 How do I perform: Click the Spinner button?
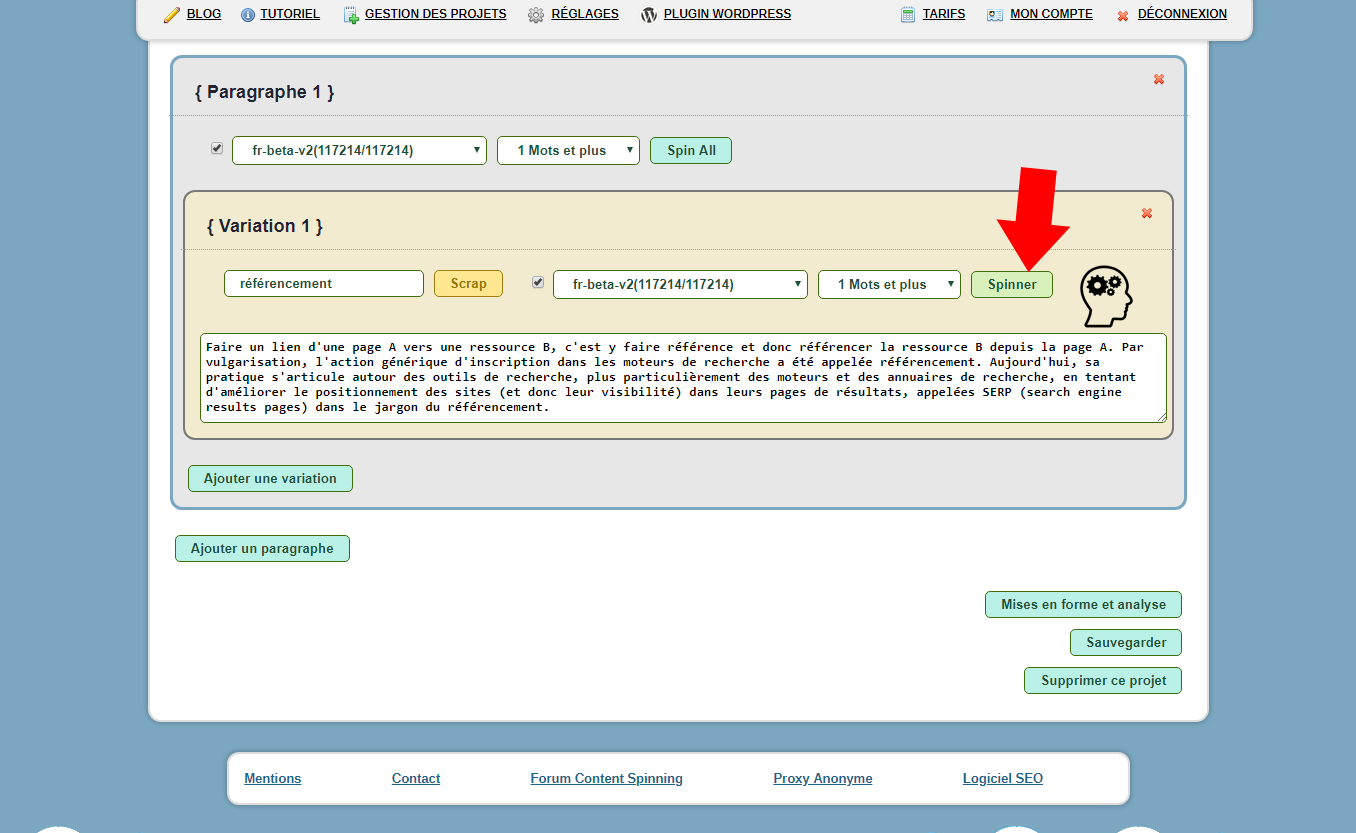1012,284
